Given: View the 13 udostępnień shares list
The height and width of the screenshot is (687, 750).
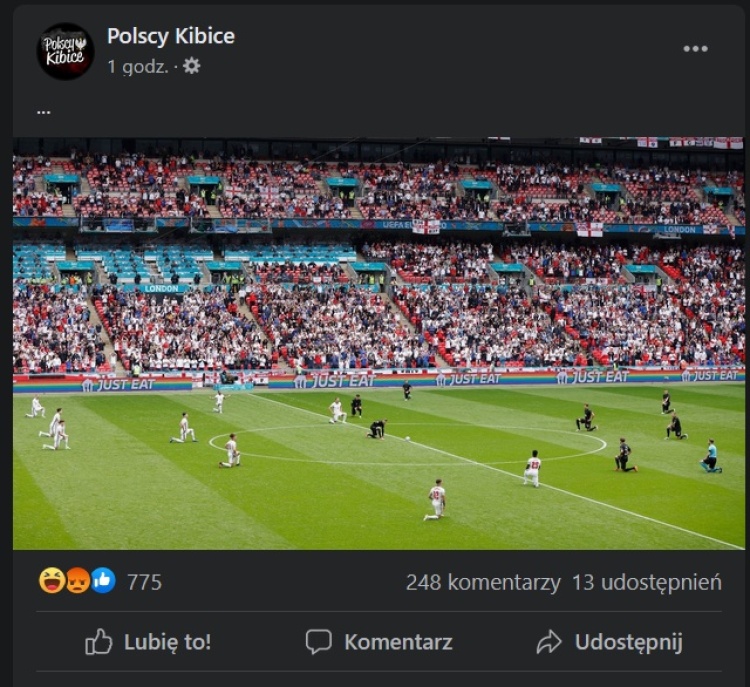Looking at the screenshot, I should pyautogui.click(x=647, y=583).
